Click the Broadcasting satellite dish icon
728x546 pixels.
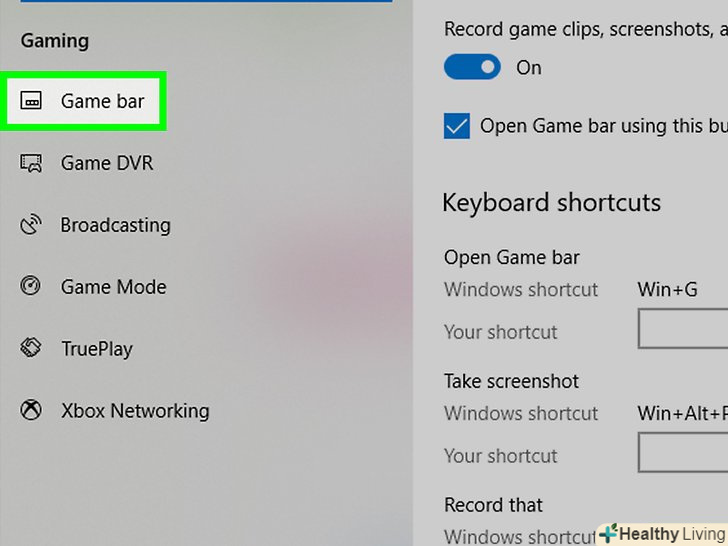31,225
